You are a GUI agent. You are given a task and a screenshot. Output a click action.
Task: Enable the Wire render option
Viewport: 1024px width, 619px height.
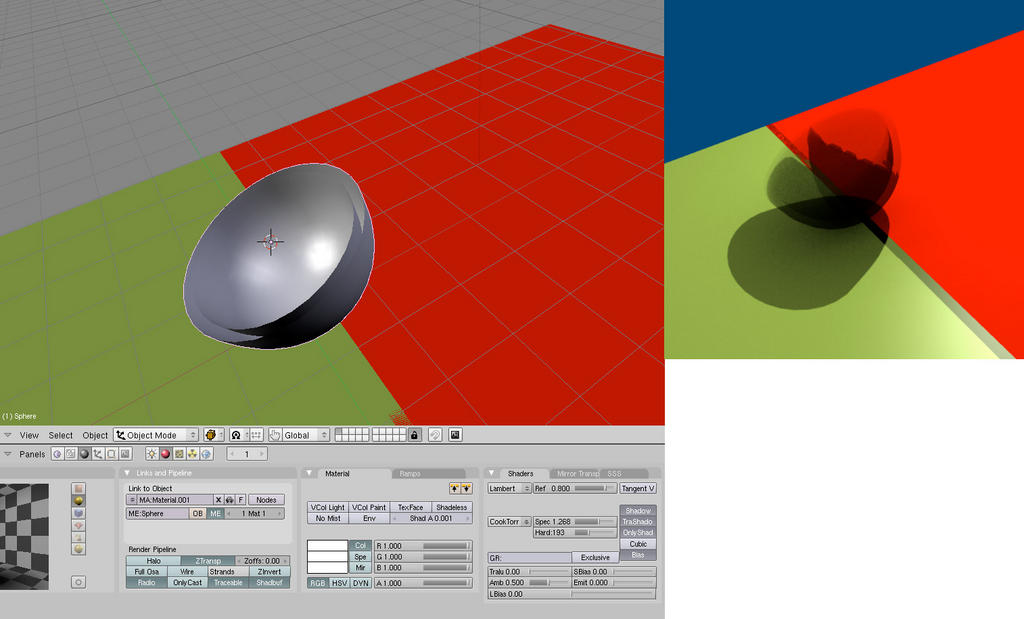pyautogui.click(x=187, y=571)
